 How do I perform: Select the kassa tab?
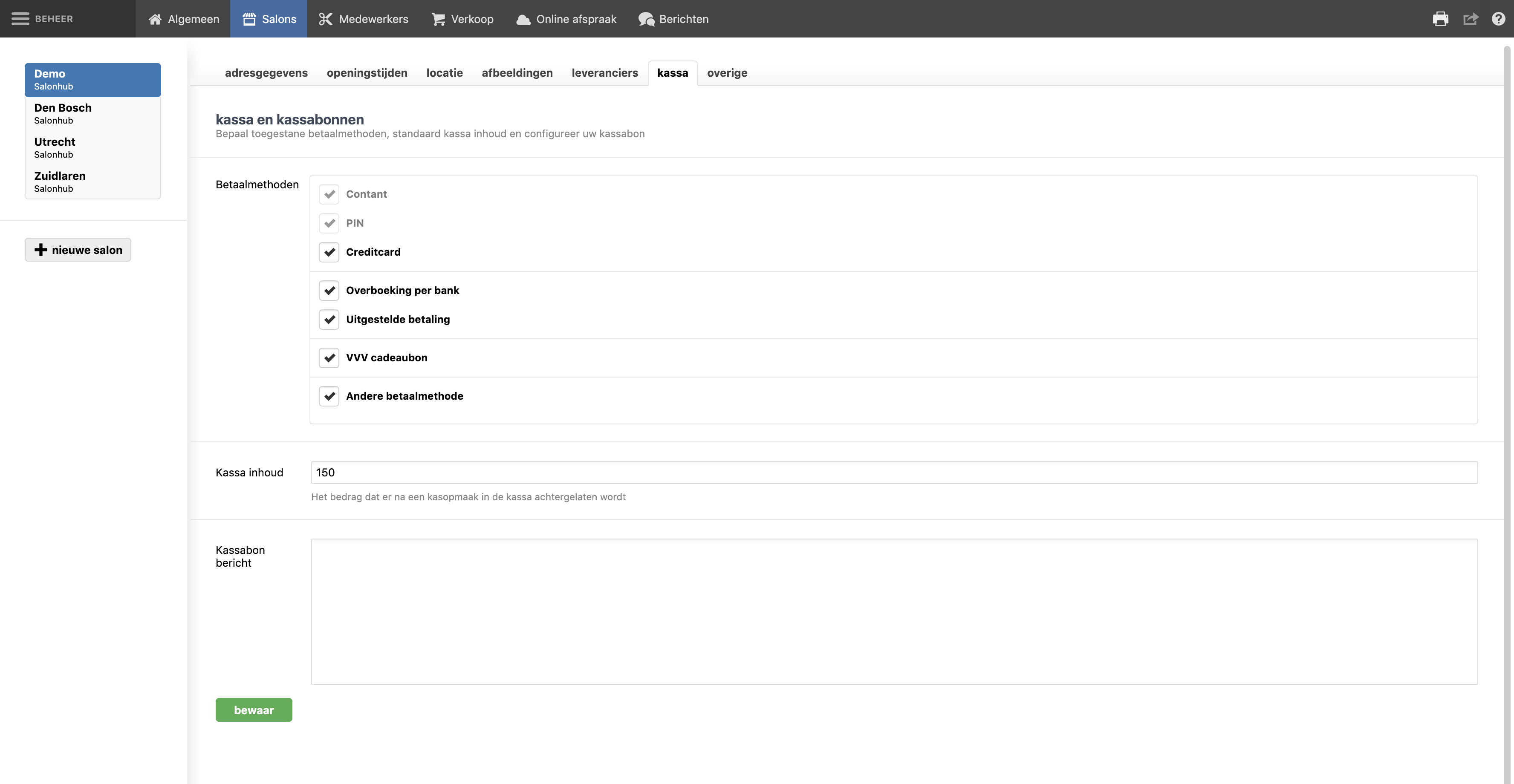click(x=672, y=73)
